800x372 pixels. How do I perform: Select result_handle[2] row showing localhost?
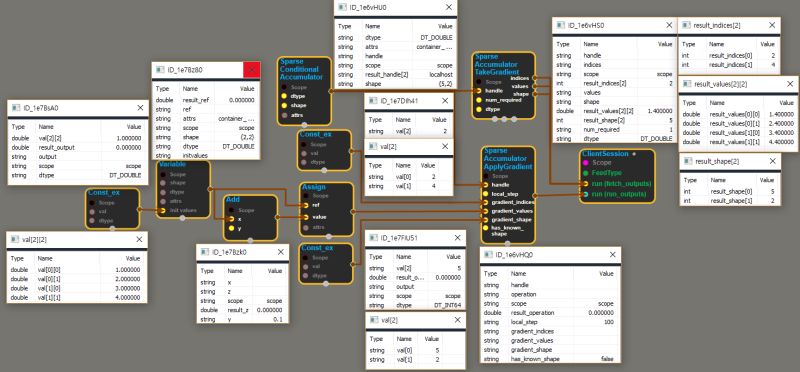click(x=395, y=75)
